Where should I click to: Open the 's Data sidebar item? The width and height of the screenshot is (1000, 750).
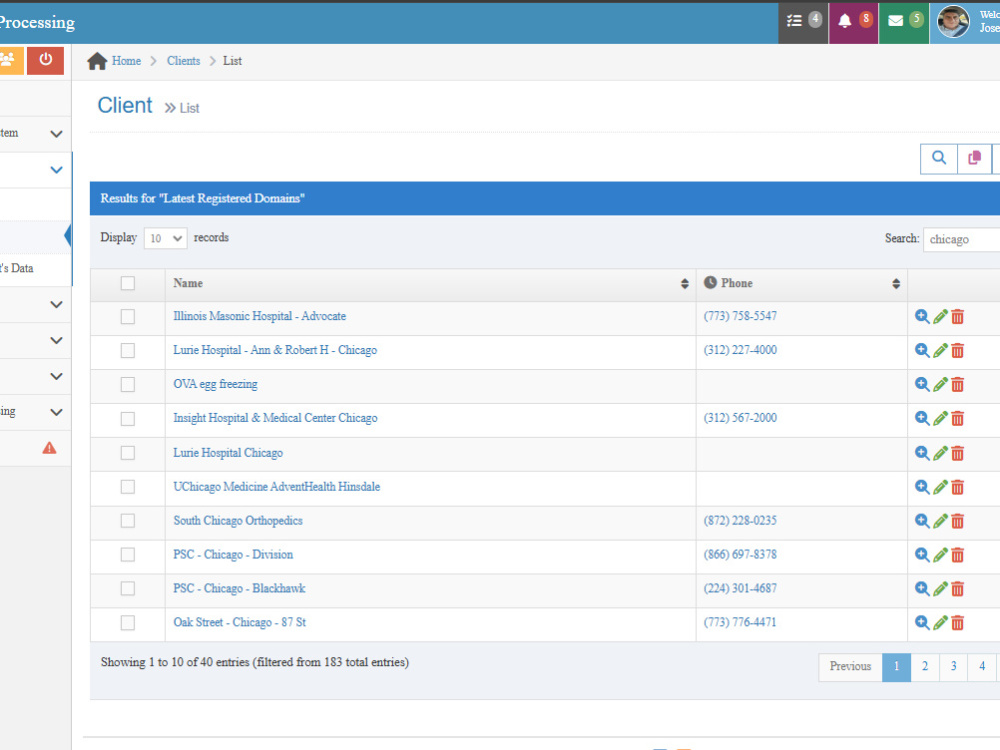point(17,268)
